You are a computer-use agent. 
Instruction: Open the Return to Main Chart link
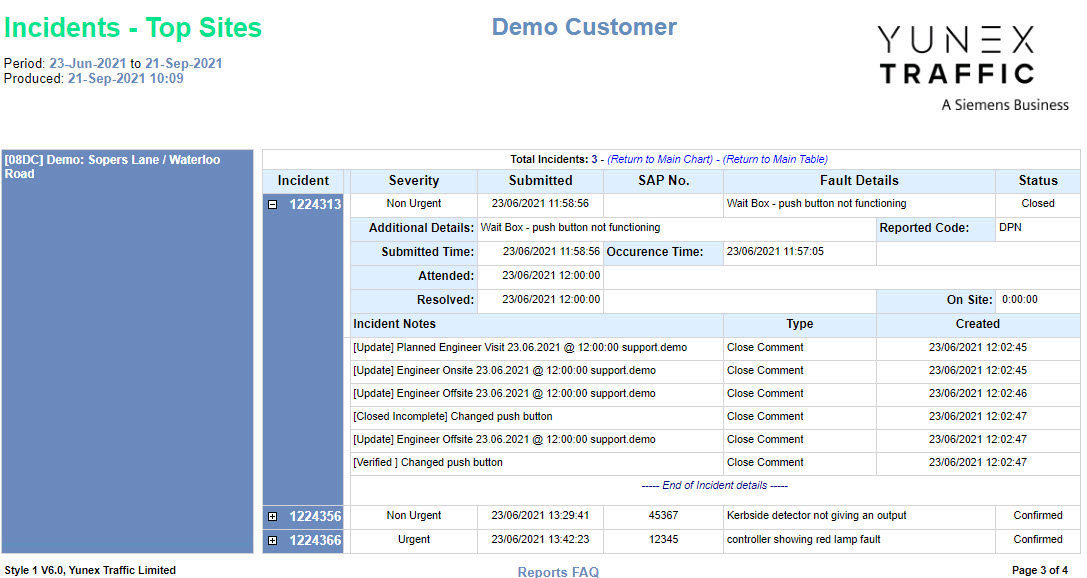[660, 159]
